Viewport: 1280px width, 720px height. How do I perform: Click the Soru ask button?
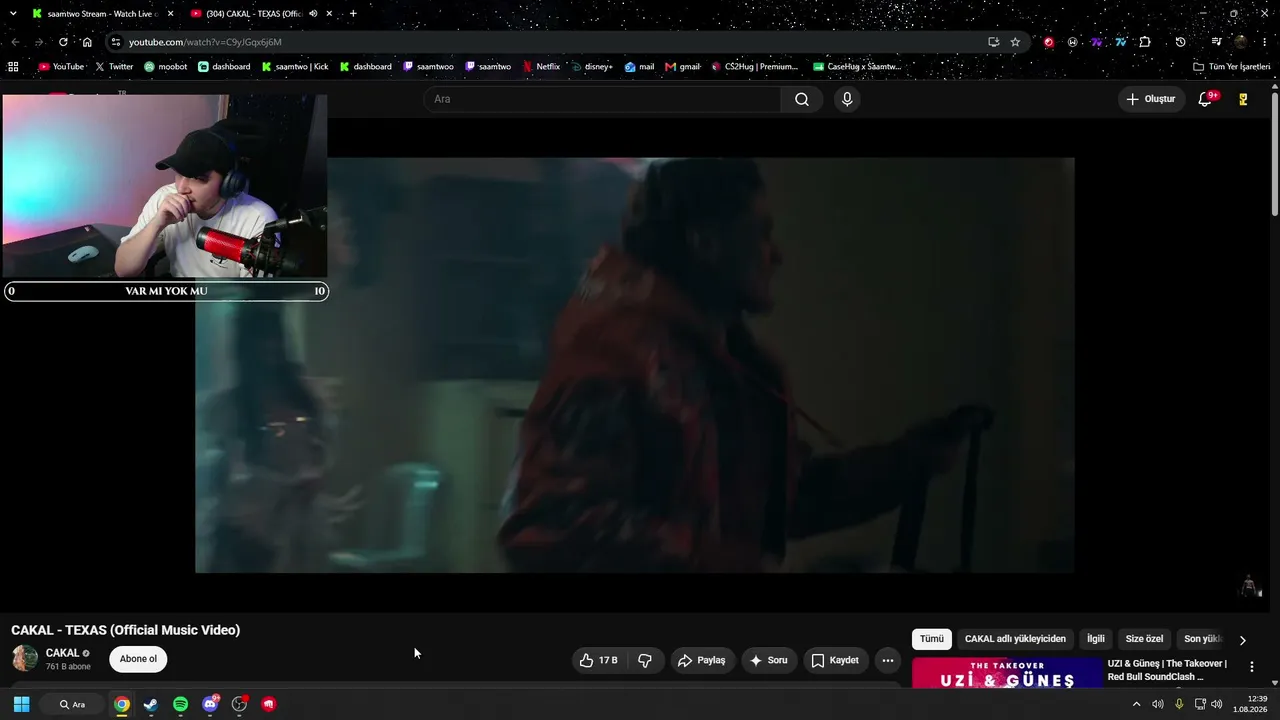click(x=769, y=660)
